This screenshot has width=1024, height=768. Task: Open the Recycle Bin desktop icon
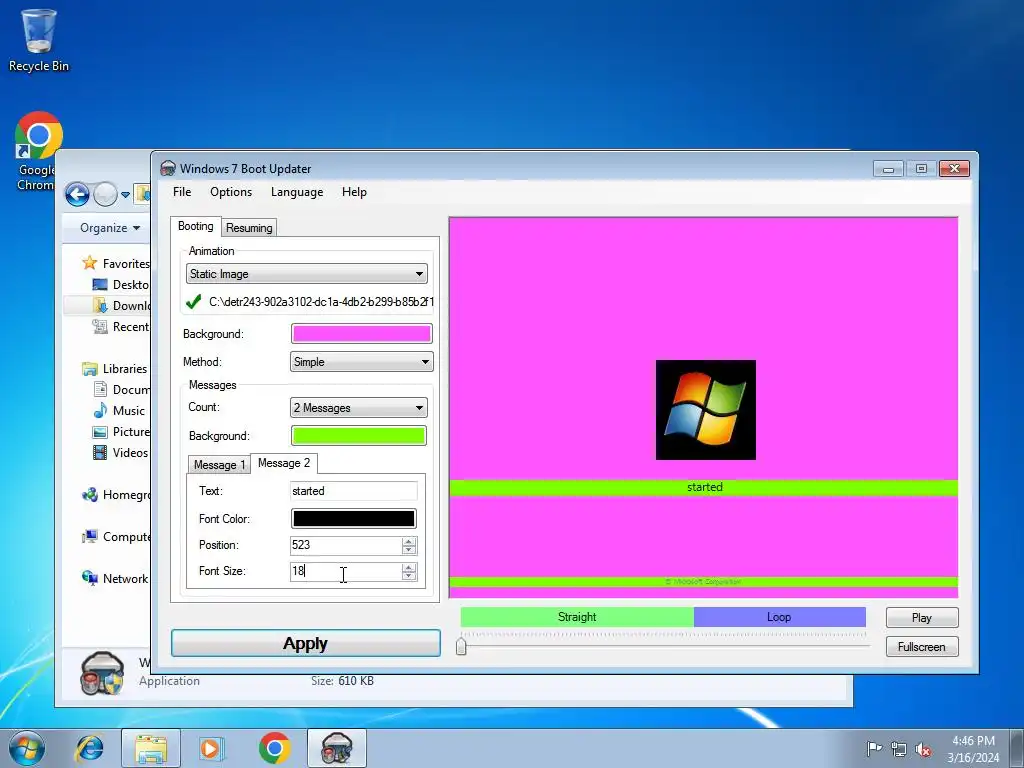coord(39,39)
